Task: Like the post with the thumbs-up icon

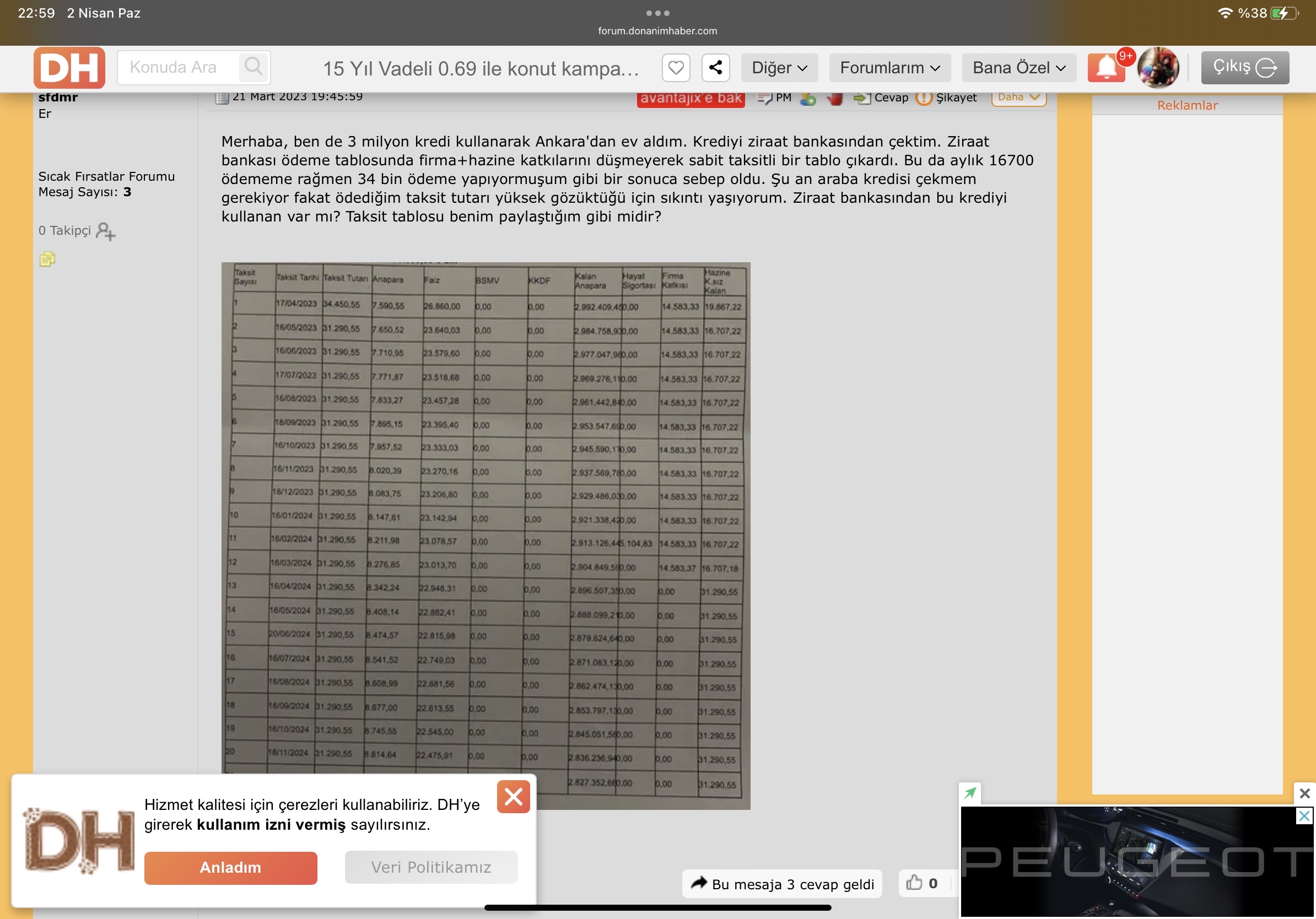Action: 914,882
